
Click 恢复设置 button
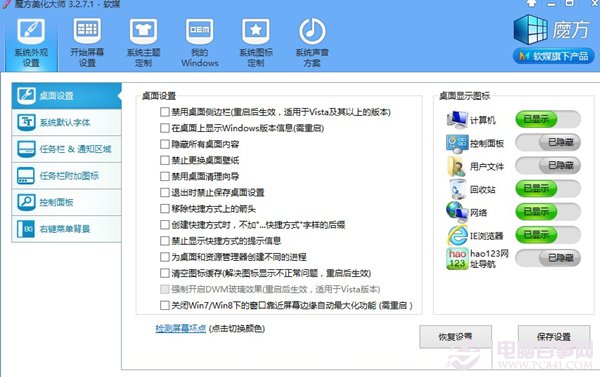tap(455, 337)
